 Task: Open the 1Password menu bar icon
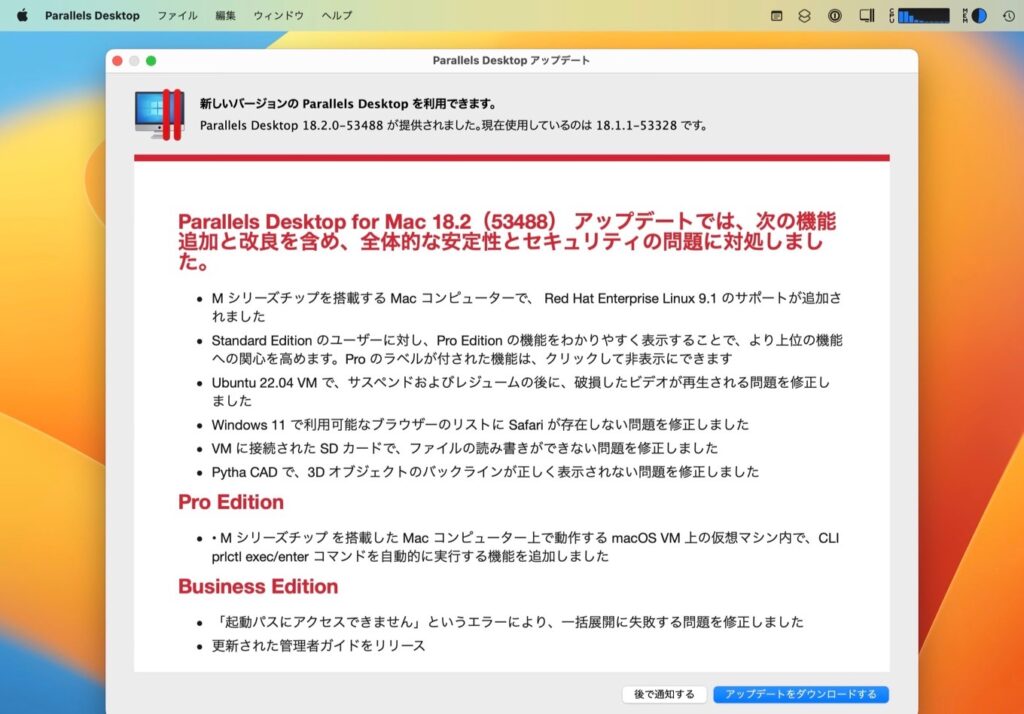[x=835, y=16]
